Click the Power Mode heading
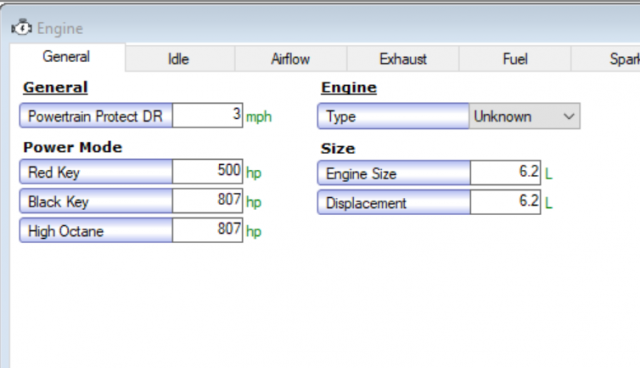This screenshot has width=640, height=368. (73, 147)
